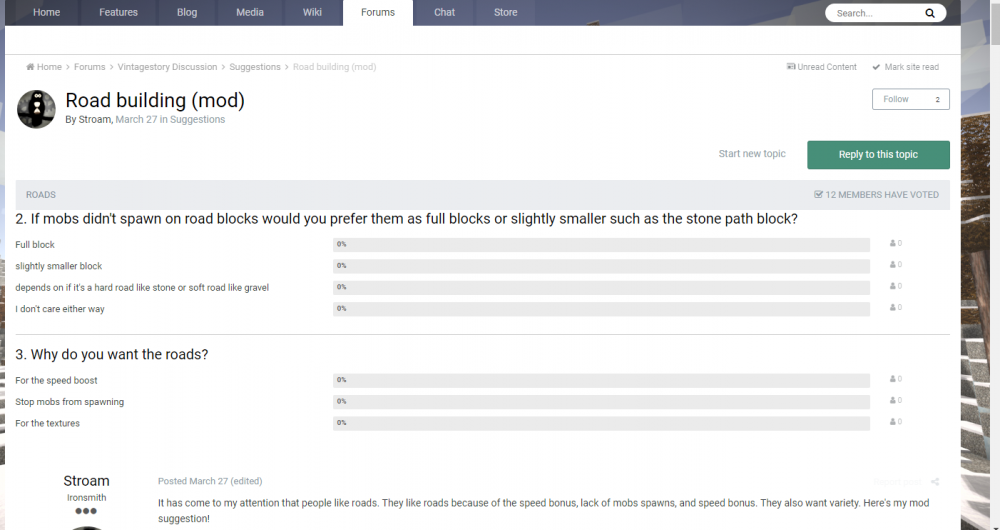
Task: Click the Unread Content icon
Action: 791,67
